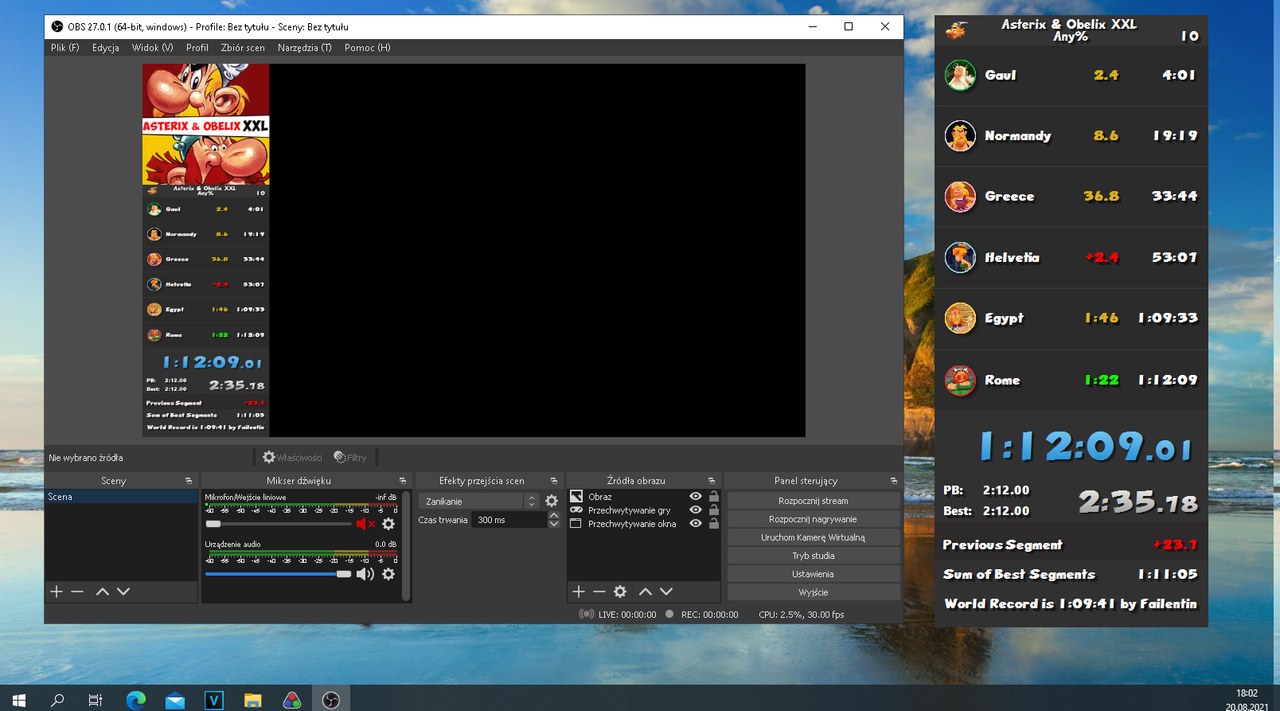Hide the Przechwytywanie gry source

pos(695,510)
